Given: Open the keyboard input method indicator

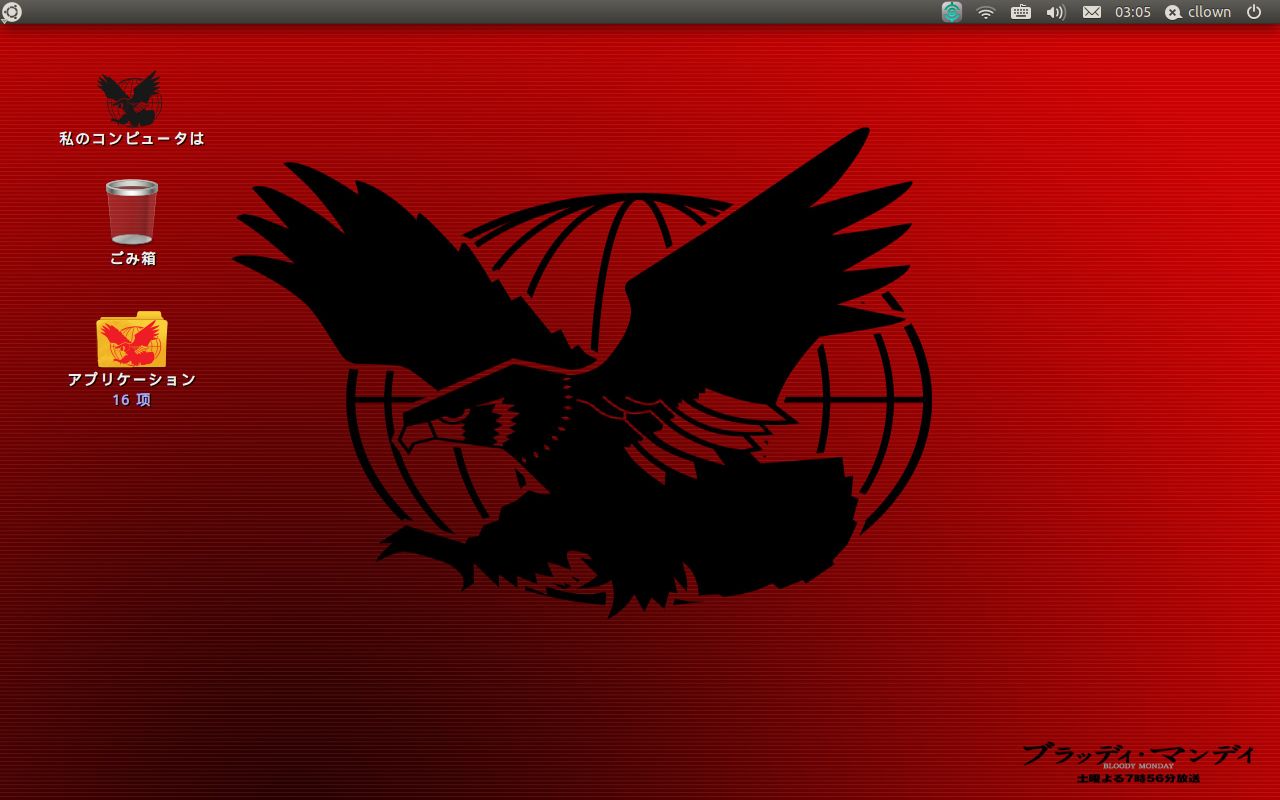Looking at the screenshot, I should click(x=1021, y=12).
